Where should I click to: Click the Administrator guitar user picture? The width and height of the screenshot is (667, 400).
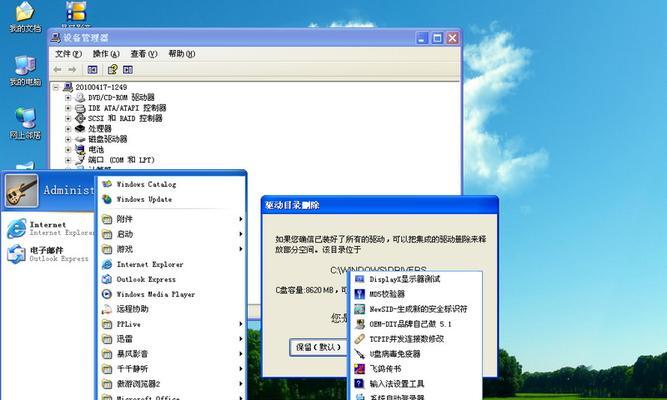21,191
